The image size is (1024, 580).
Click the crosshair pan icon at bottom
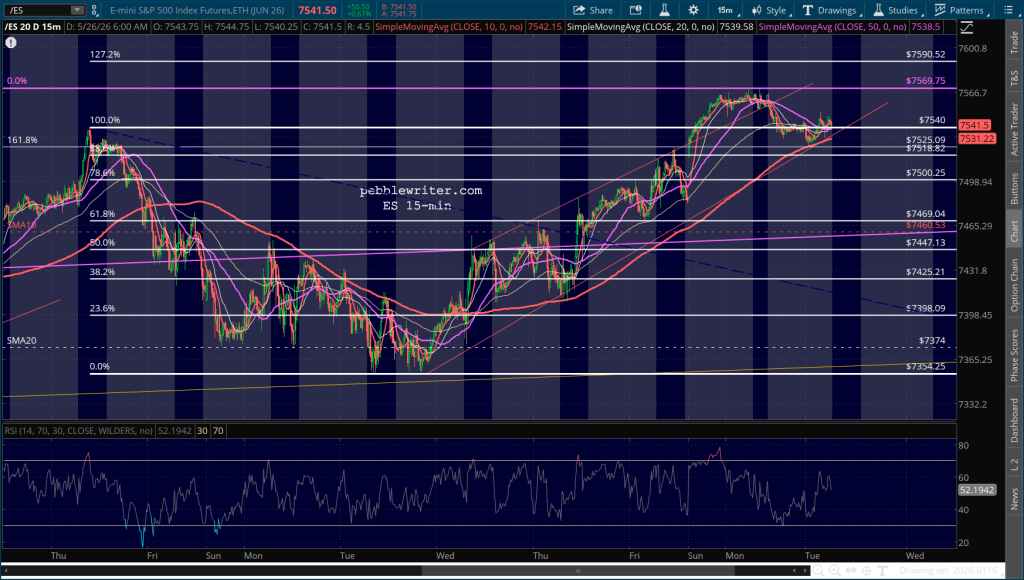click(x=868, y=571)
